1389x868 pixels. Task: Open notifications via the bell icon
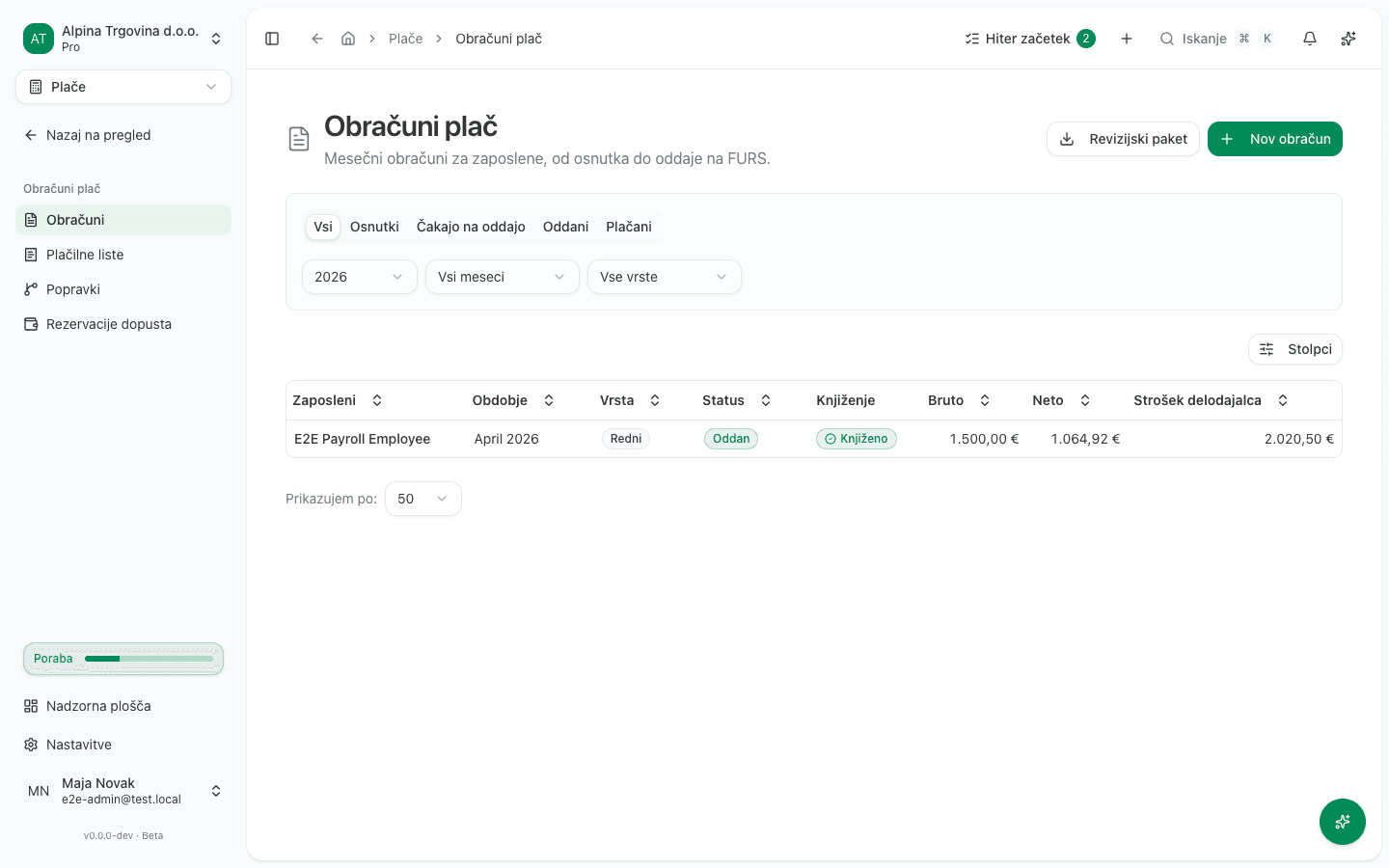(1310, 39)
